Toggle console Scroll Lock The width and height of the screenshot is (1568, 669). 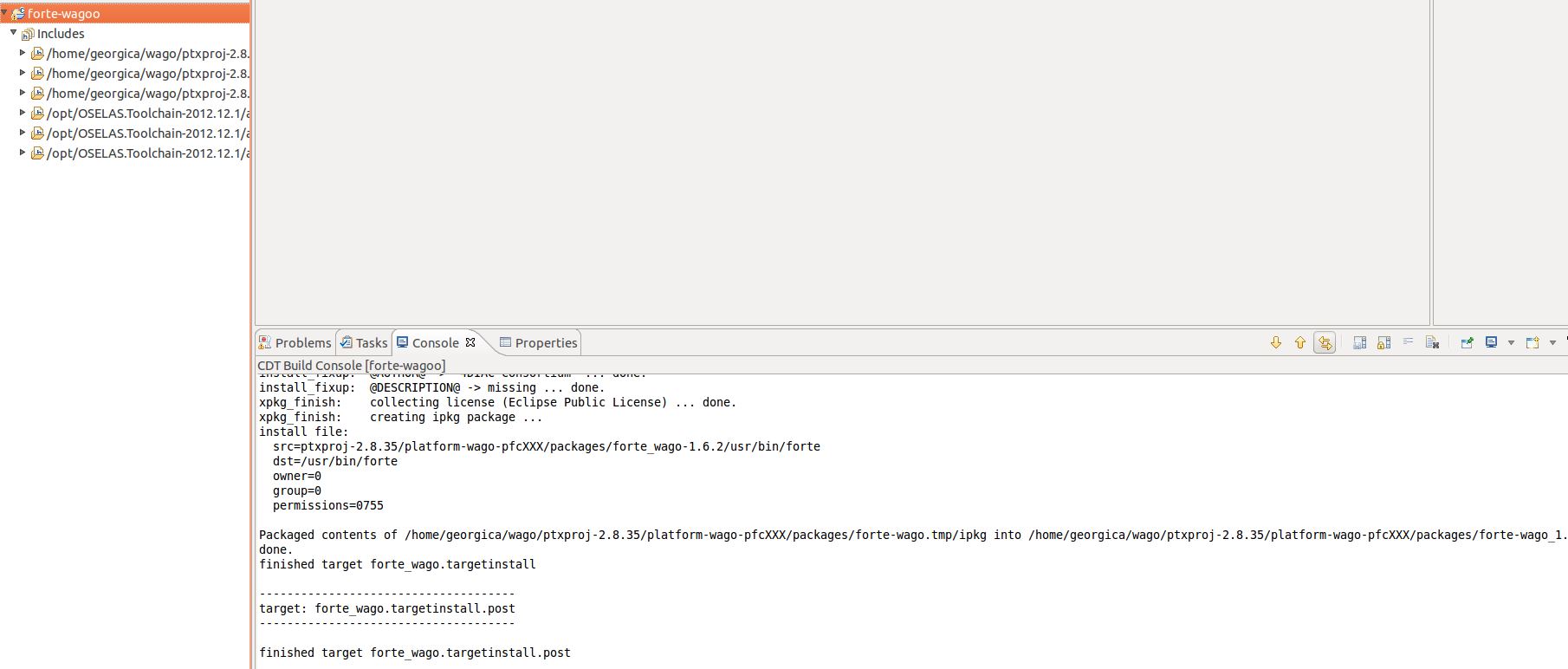(1383, 343)
